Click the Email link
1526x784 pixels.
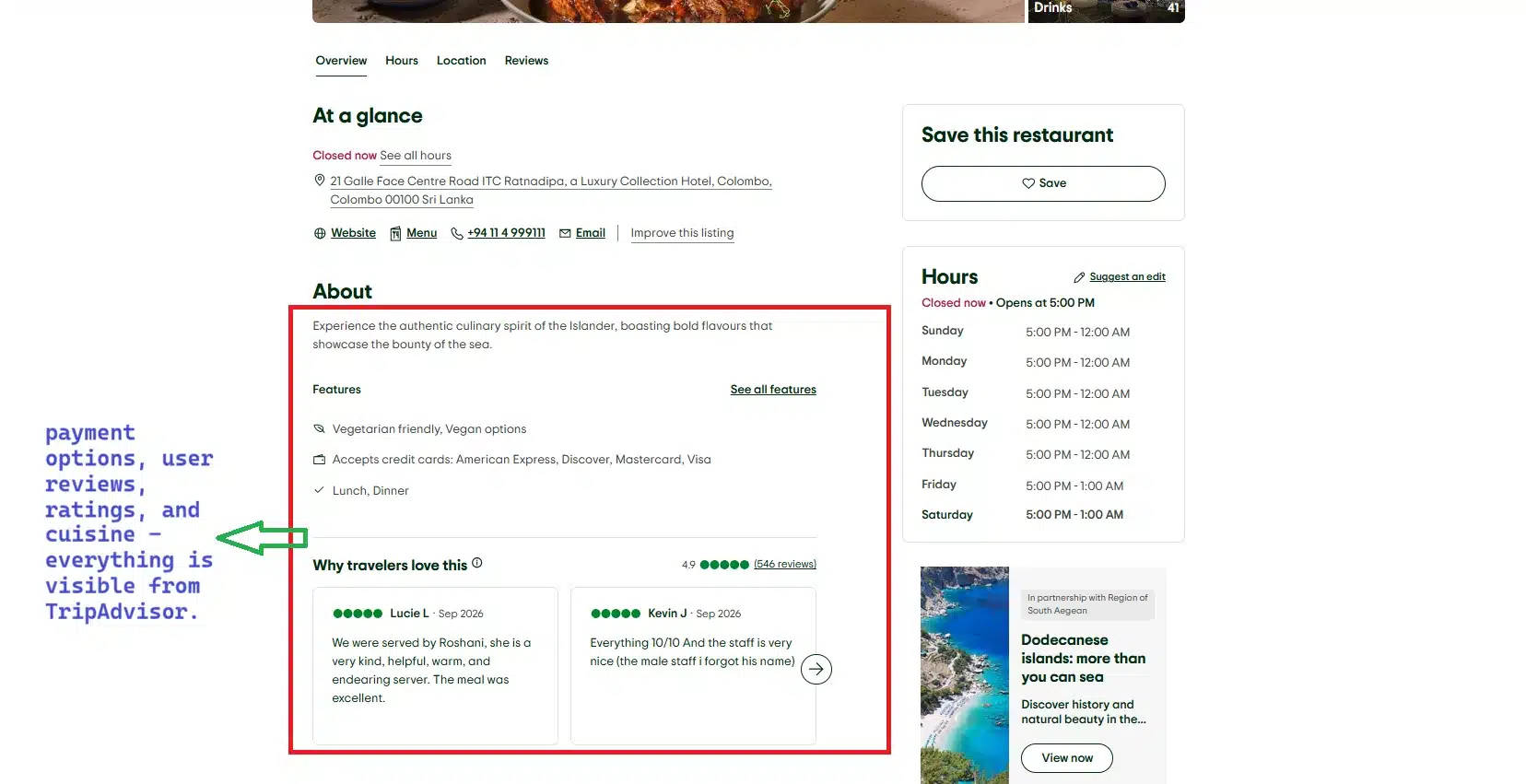click(591, 233)
